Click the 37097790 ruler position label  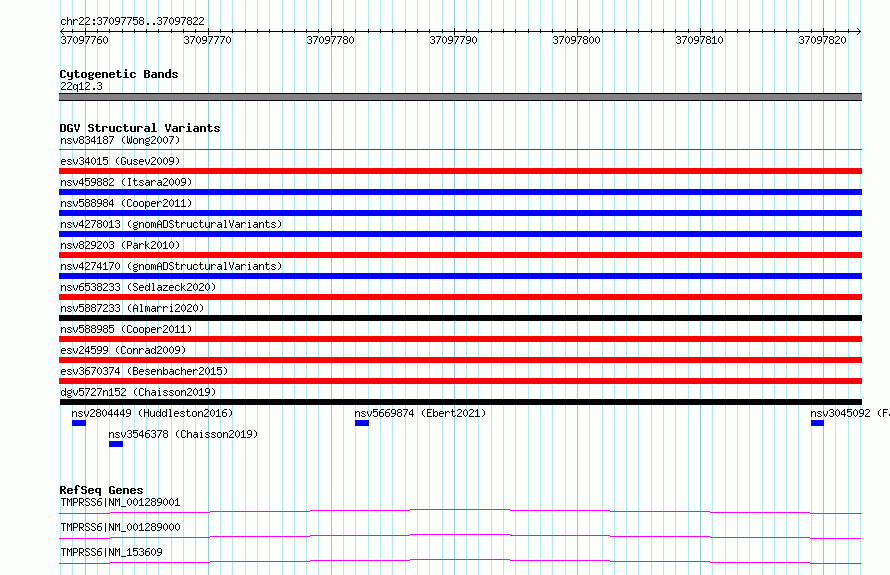(453, 40)
